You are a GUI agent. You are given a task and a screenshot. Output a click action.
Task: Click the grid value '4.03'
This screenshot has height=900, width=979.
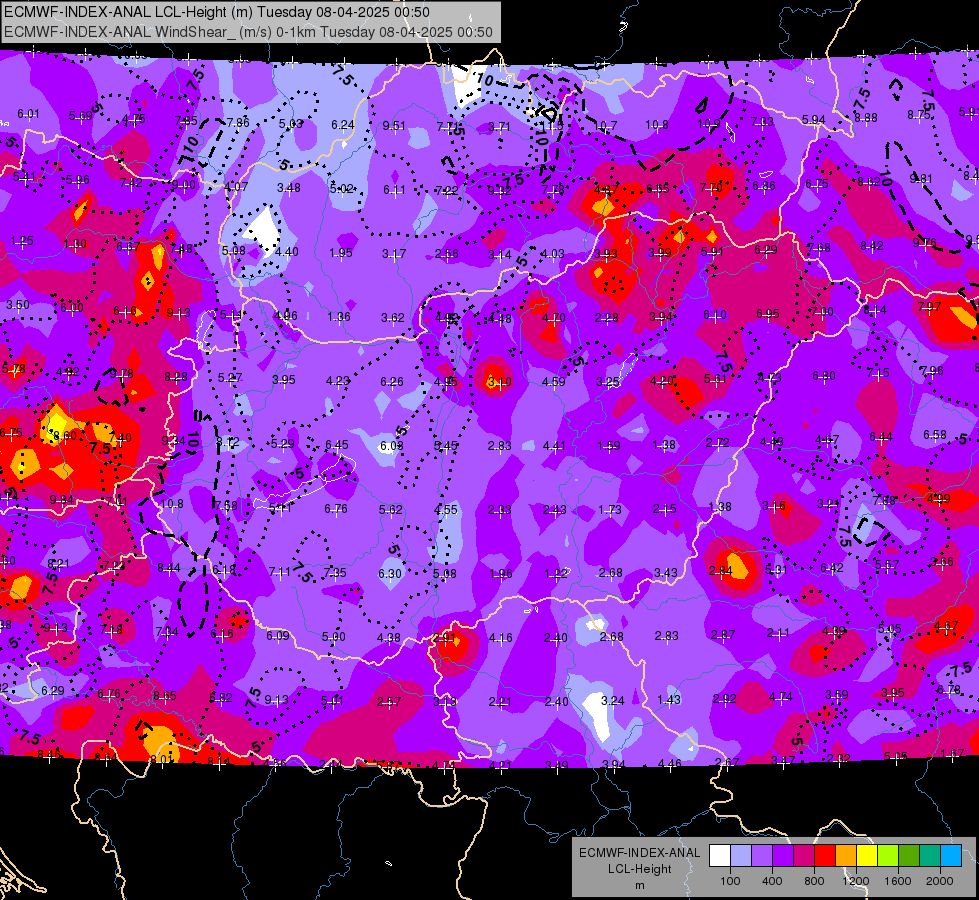(x=553, y=254)
